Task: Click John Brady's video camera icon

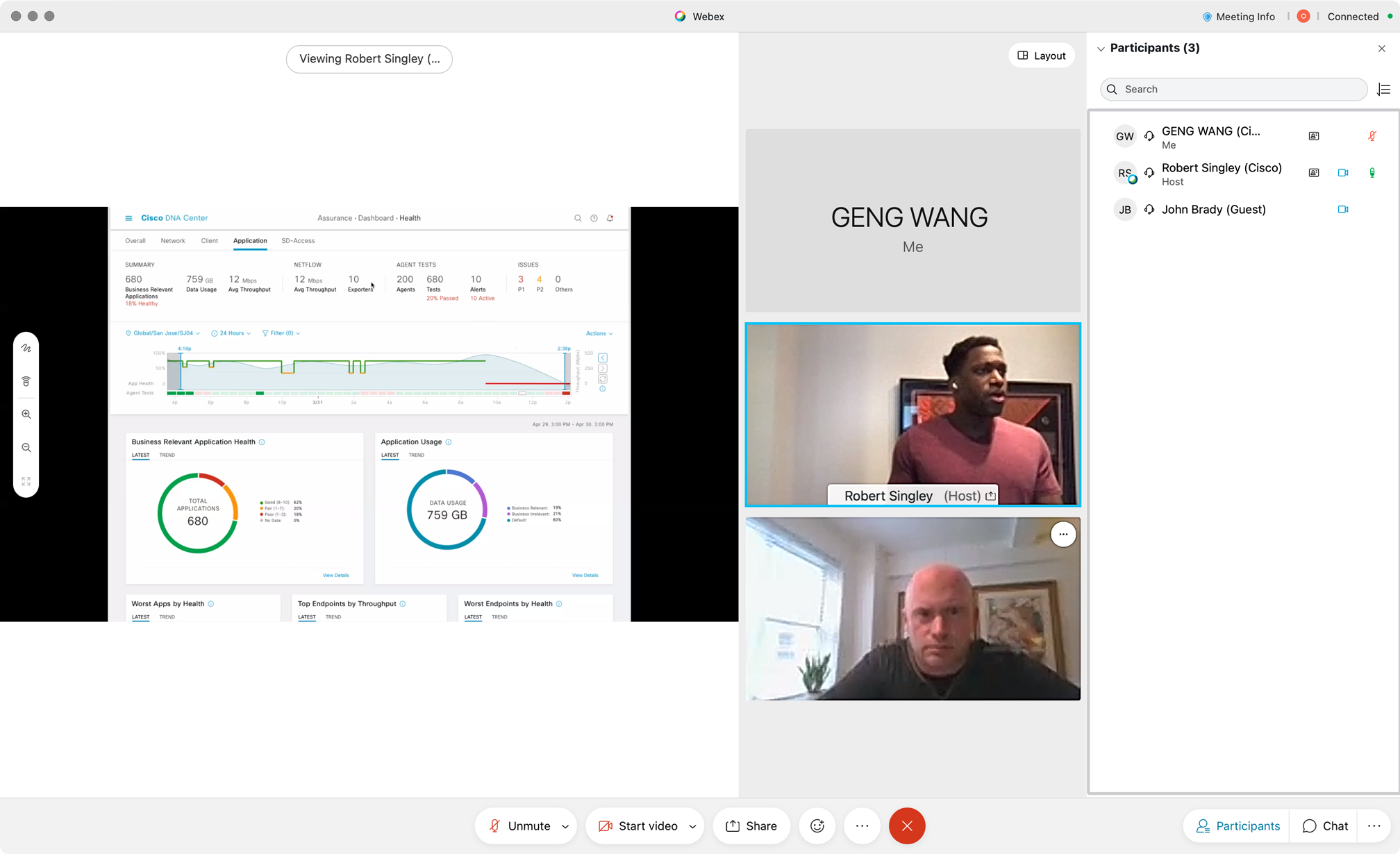Action: [x=1343, y=210]
